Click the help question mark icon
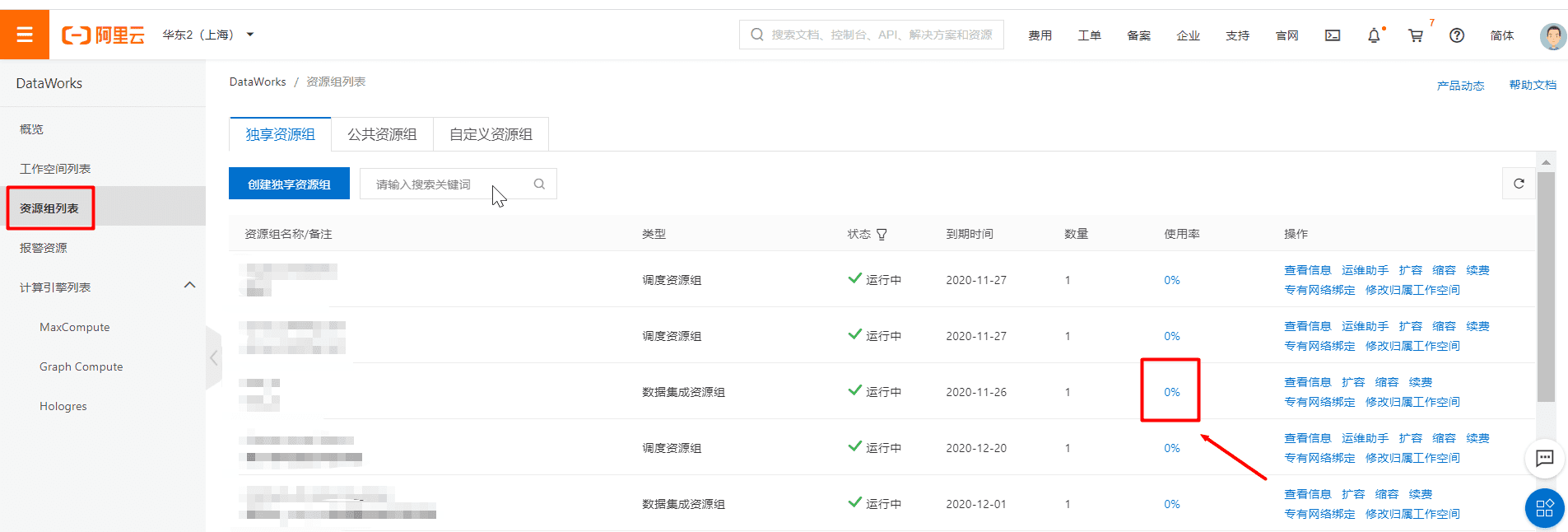The width and height of the screenshot is (1568, 532). pos(1457,35)
